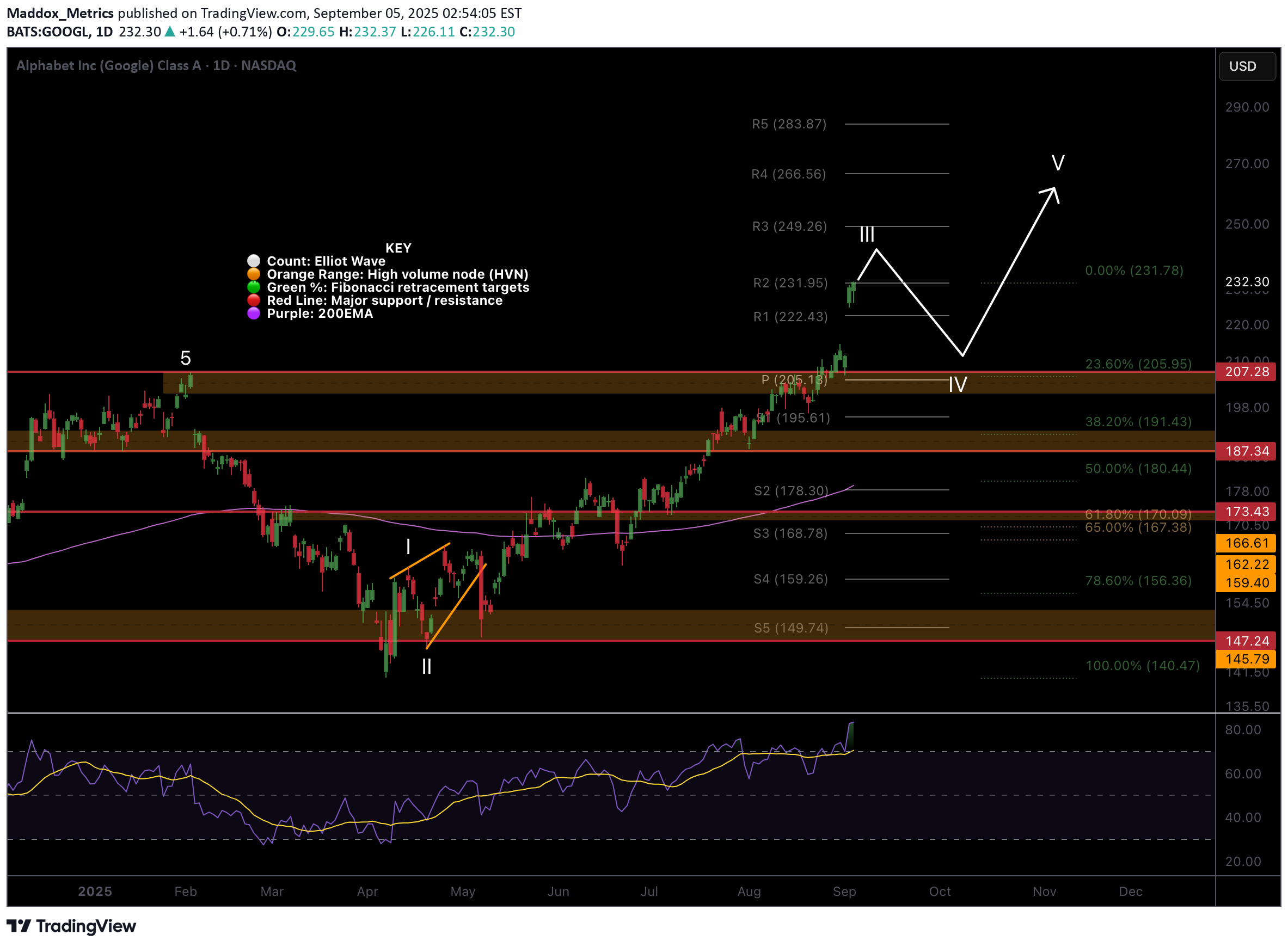This screenshot has height=946, width=1288.
Task: Select the 207.28 red price label
Action: (x=1247, y=372)
